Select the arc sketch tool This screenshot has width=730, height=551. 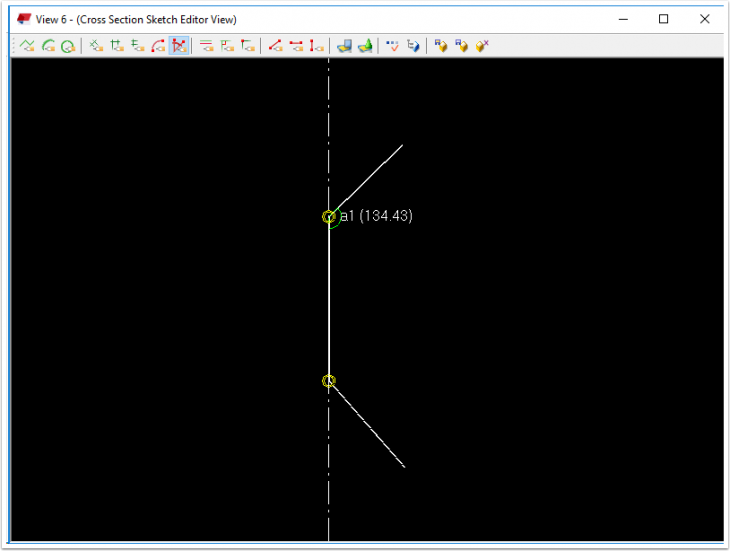[x=48, y=46]
